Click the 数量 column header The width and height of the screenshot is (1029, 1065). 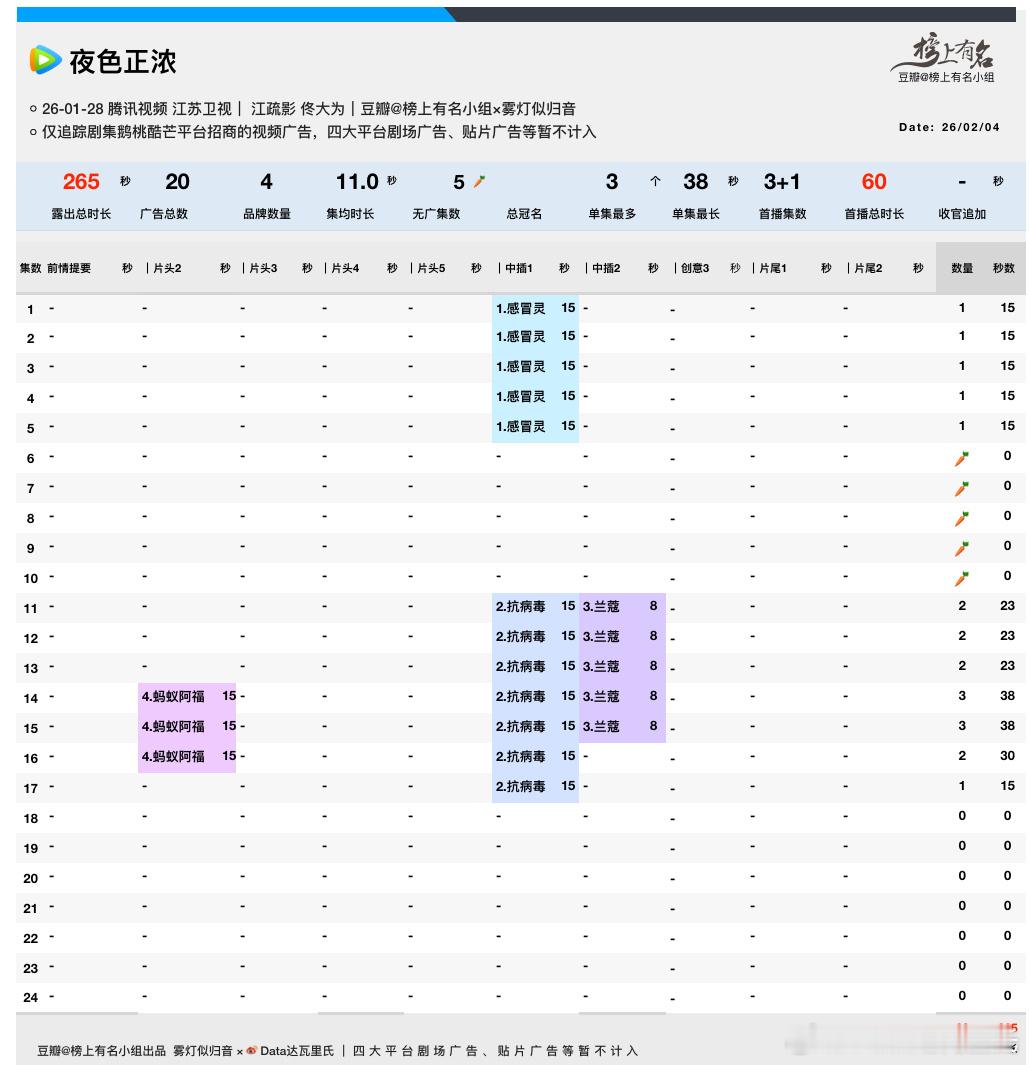point(962,268)
